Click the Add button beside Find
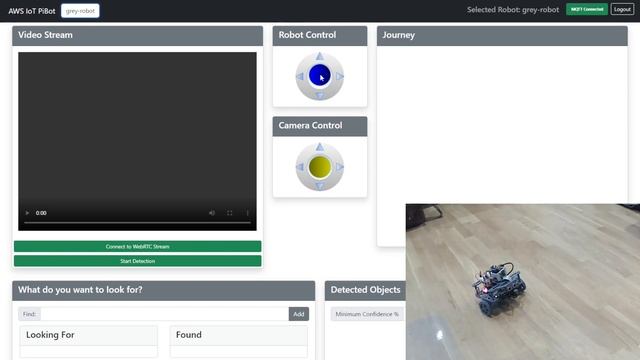Screen dimensions: 640x360 (299, 314)
